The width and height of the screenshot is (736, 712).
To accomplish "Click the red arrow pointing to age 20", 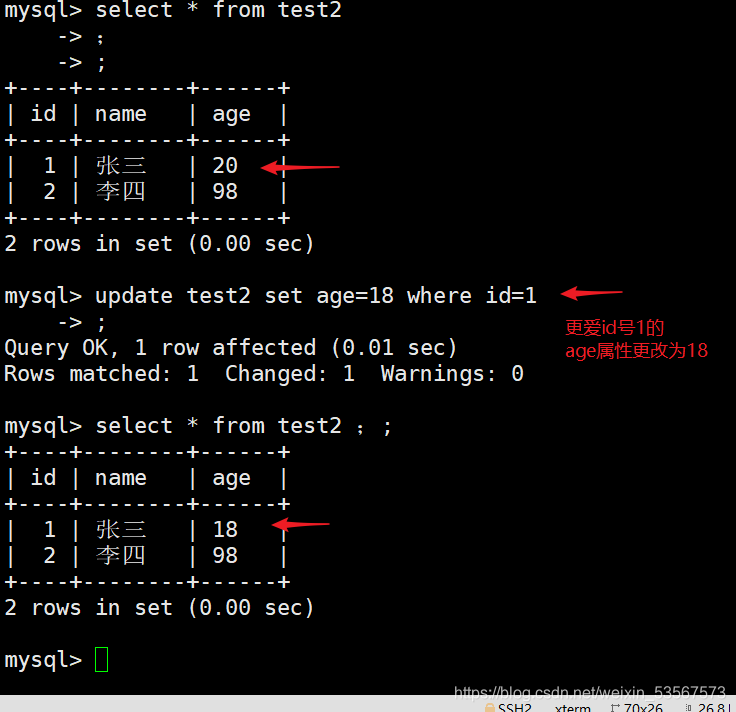I will click(x=300, y=167).
